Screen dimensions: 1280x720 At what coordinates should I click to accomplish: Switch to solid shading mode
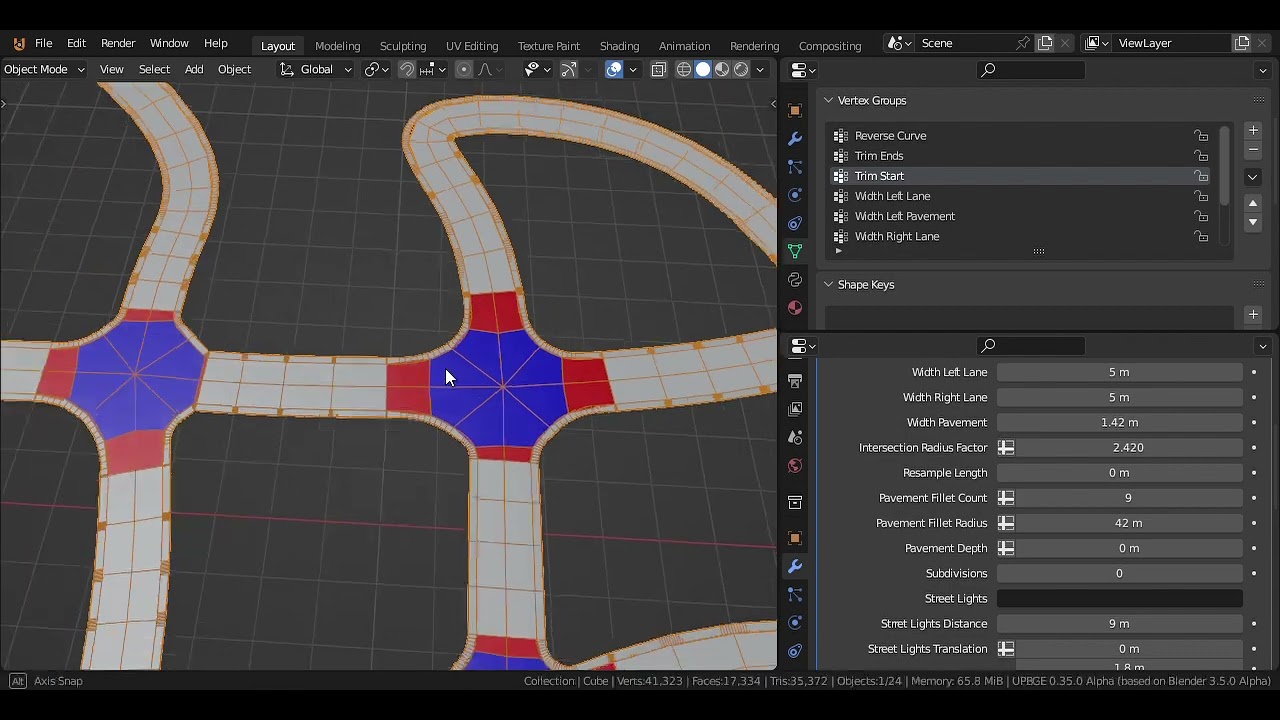pos(703,69)
